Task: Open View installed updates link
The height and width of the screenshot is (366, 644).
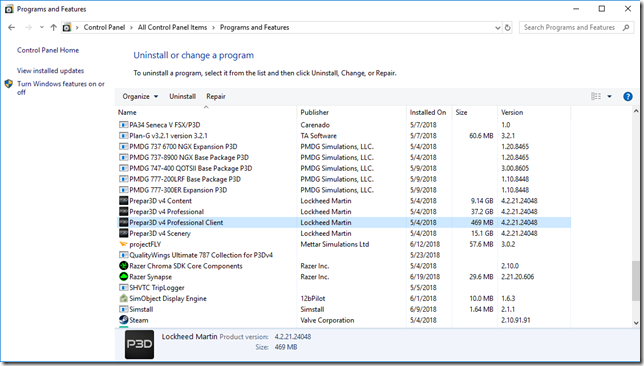Action: pos(51,71)
